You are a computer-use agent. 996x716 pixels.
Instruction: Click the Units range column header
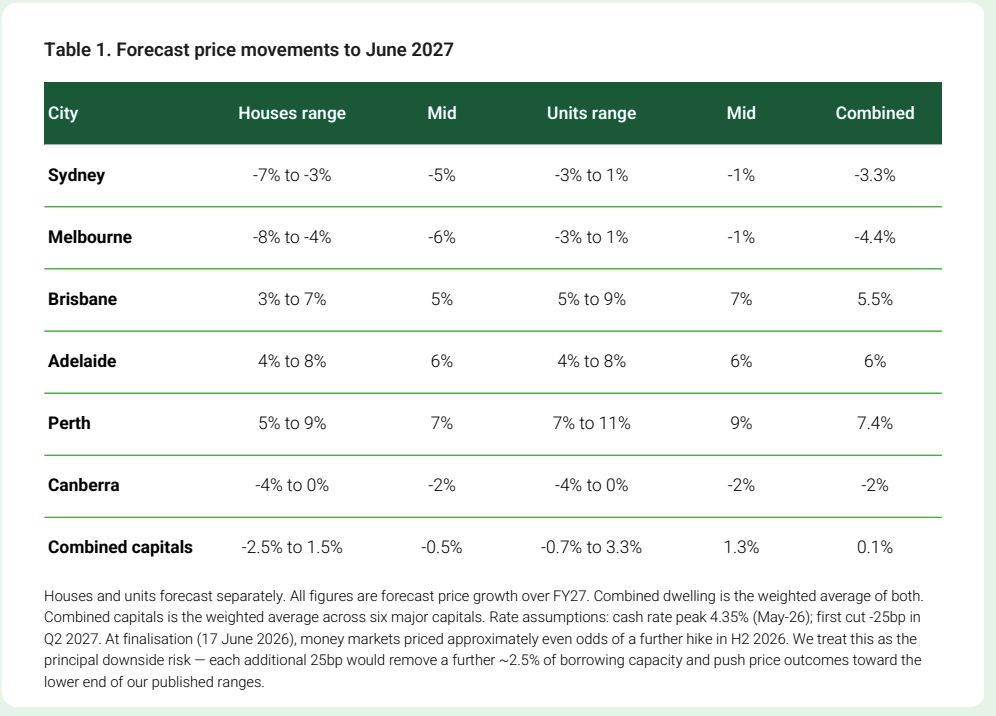(x=591, y=113)
